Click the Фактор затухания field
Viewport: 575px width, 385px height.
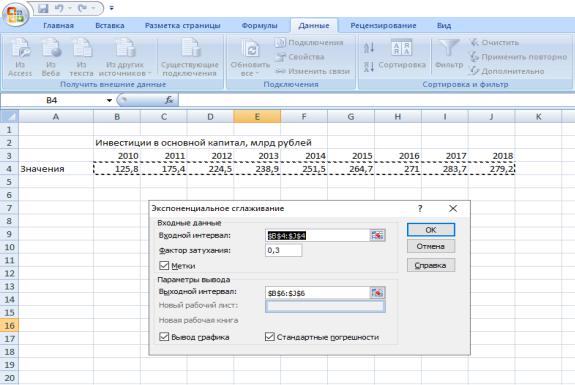click(x=283, y=250)
